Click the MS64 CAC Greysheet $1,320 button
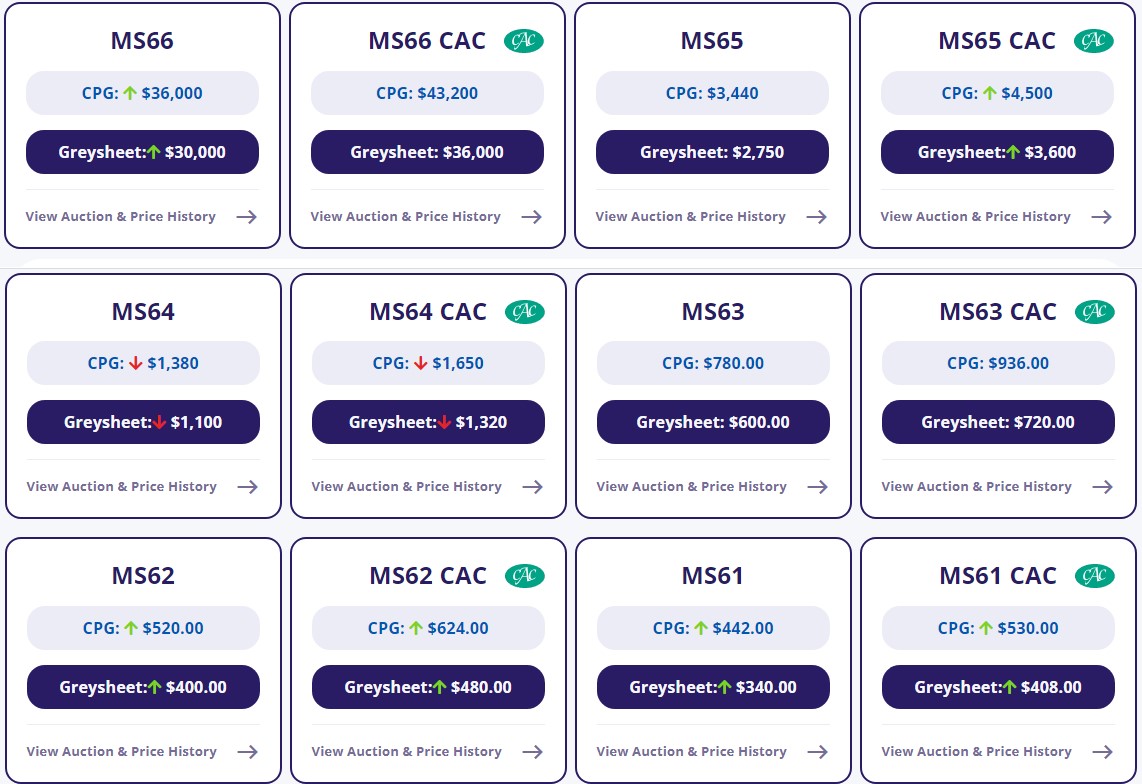The height and width of the screenshot is (784, 1142). click(428, 422)
